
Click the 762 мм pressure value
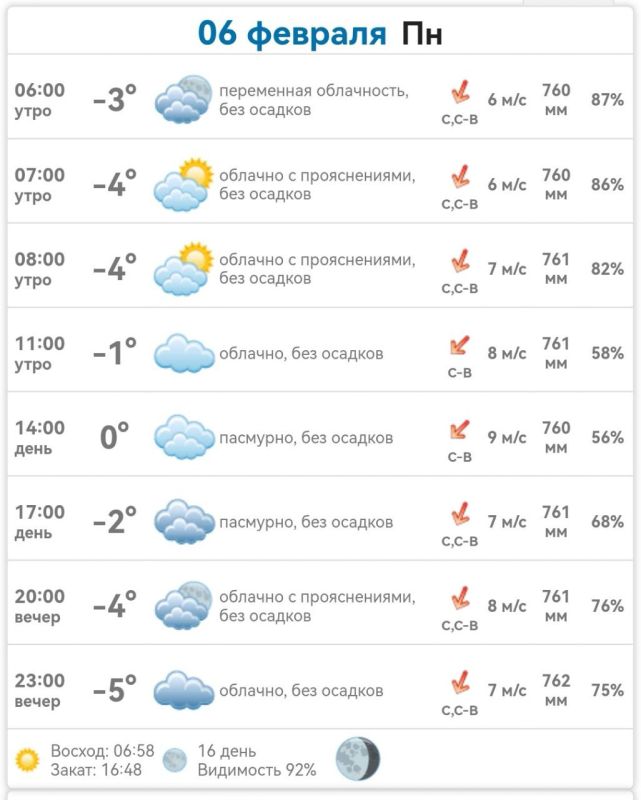[x=556, y=690]
